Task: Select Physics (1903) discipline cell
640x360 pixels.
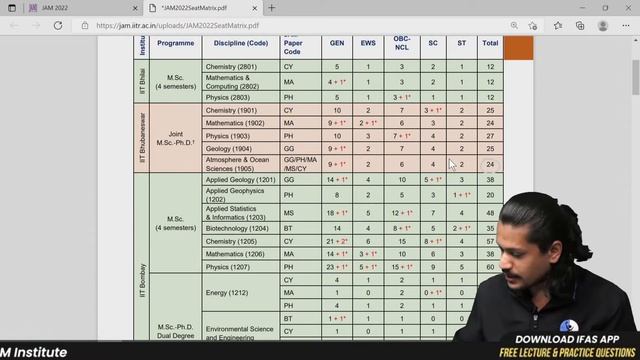Action: click(x=241, y=136)
